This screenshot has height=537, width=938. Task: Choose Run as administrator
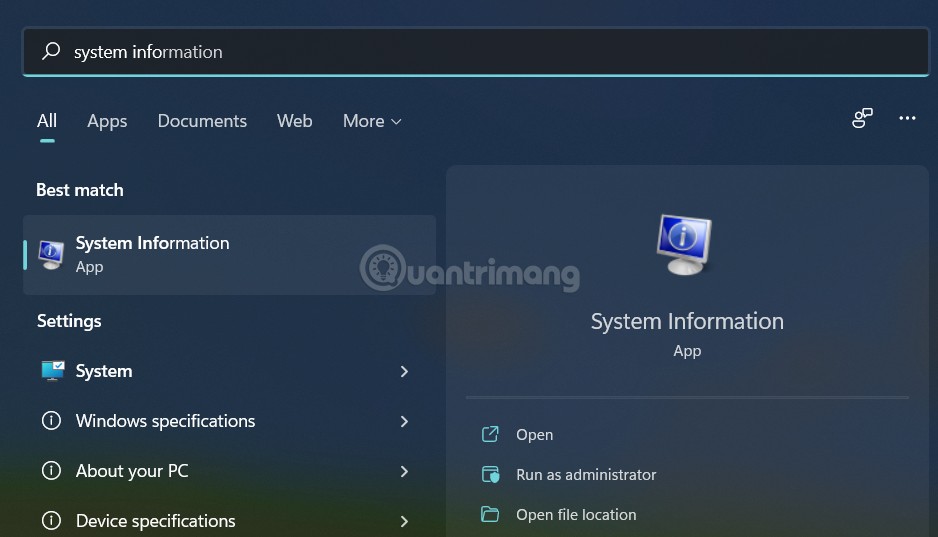(586, 475)
